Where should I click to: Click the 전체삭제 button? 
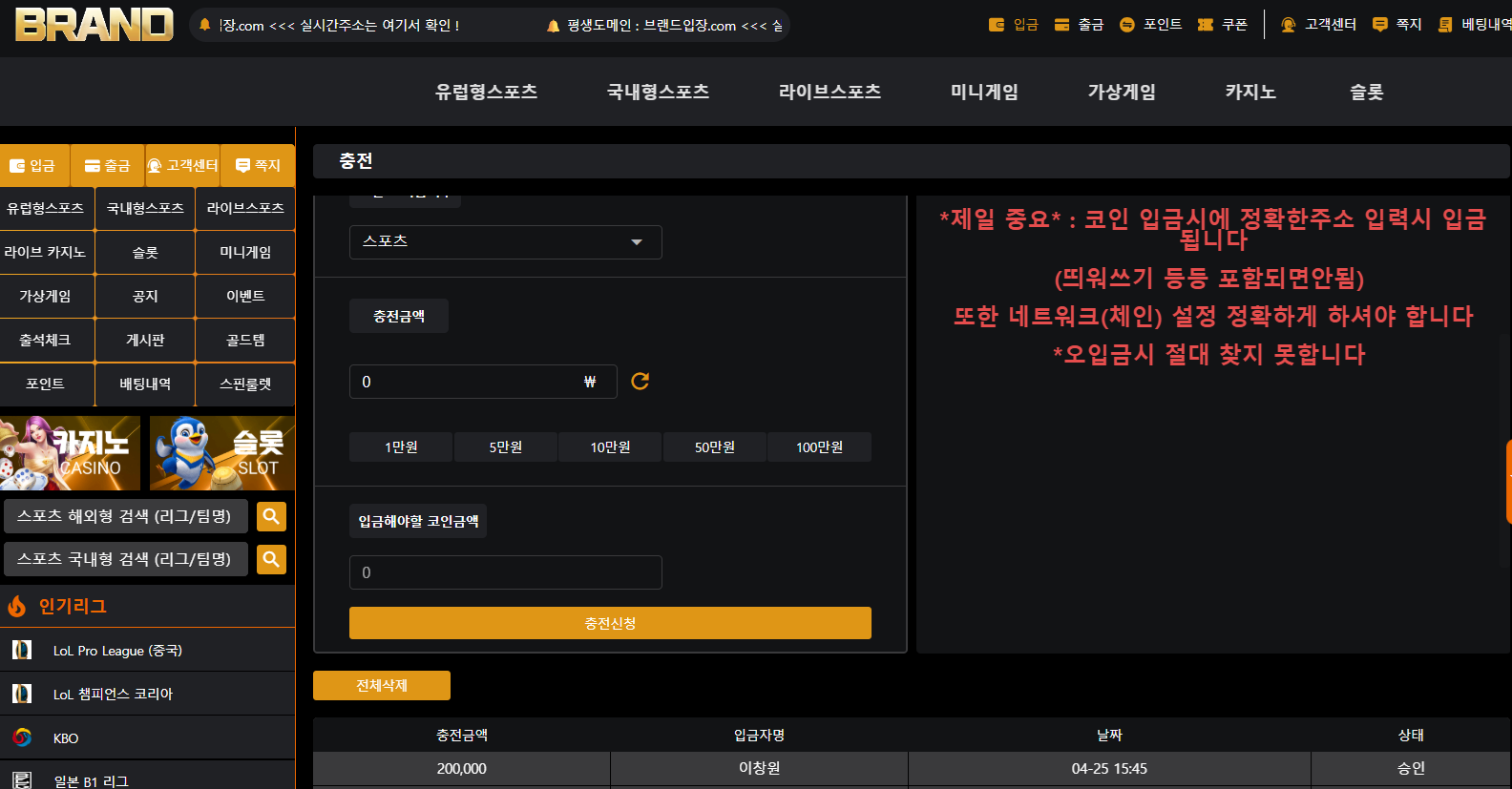(382, 685)
